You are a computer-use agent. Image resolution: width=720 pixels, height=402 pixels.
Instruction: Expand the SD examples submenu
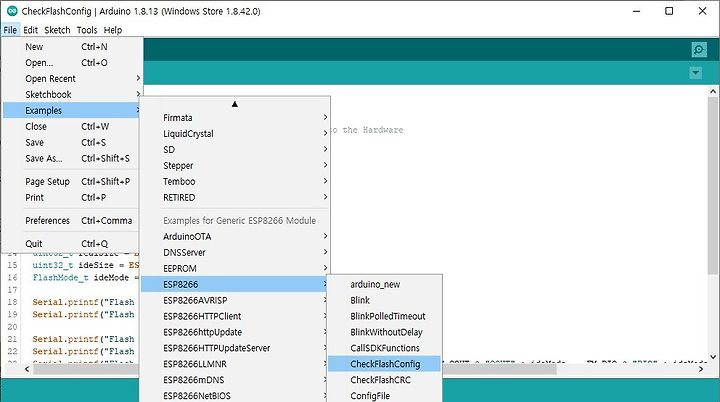coord(235,149)
